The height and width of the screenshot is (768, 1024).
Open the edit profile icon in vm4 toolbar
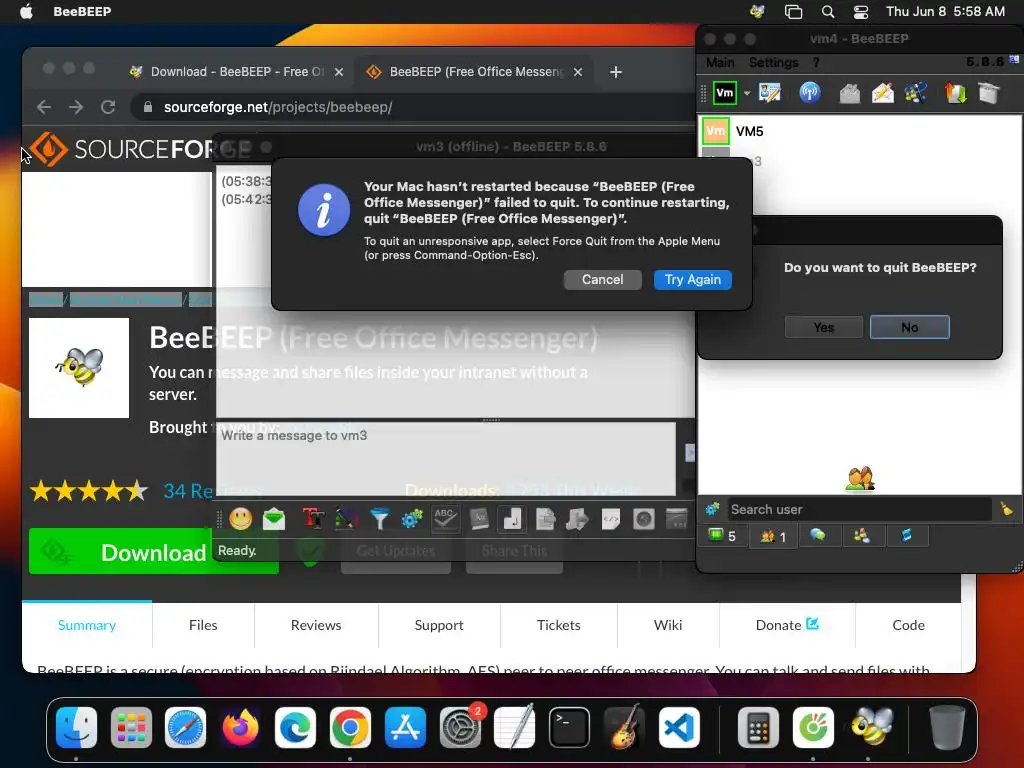pyautogui.click(x=770, y=93)
